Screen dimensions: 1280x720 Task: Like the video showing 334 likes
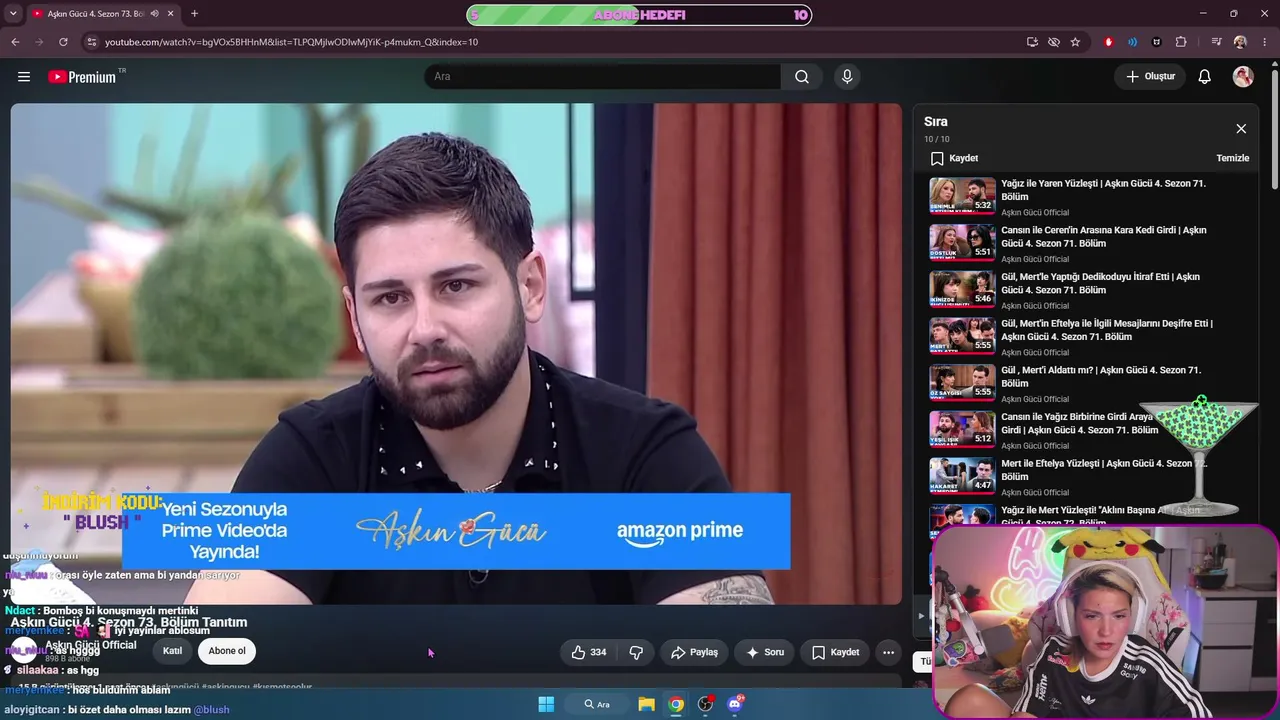pyautogui.click(x=589, y=652)
